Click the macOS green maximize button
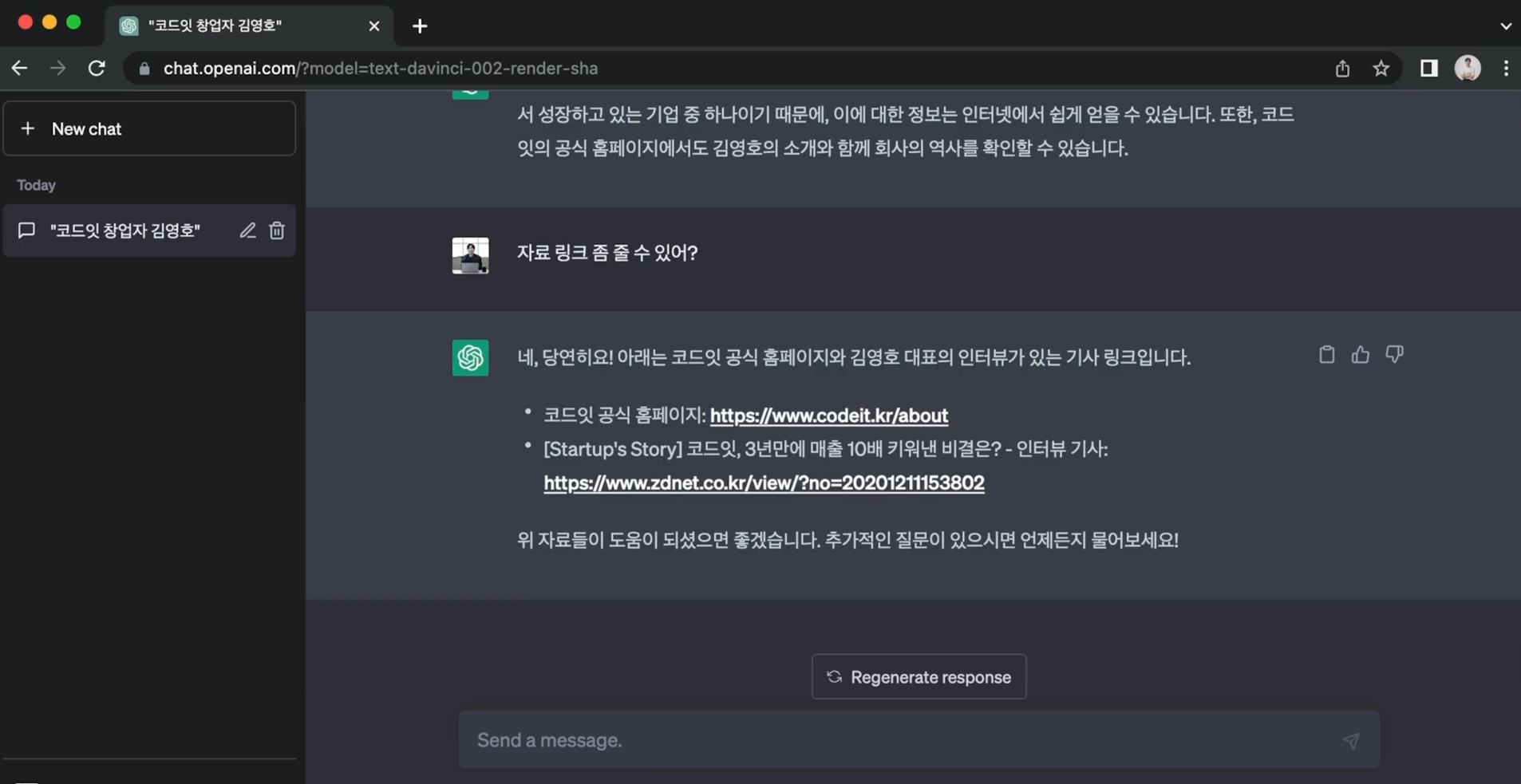The height and width of the screenshot is (784, 1521). tap(73, 22)
